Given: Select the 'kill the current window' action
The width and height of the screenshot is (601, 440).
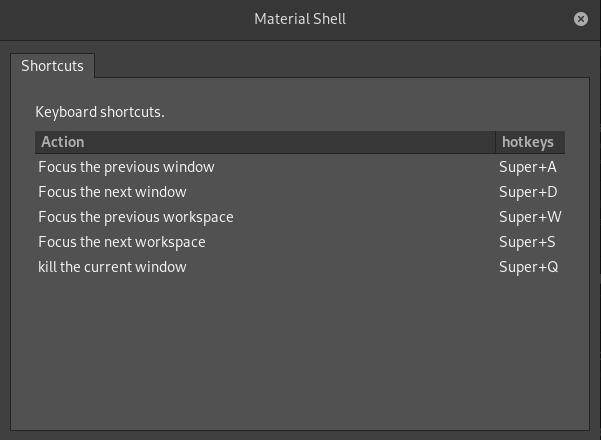Looking at the screenshot, I should pos(112,267).
